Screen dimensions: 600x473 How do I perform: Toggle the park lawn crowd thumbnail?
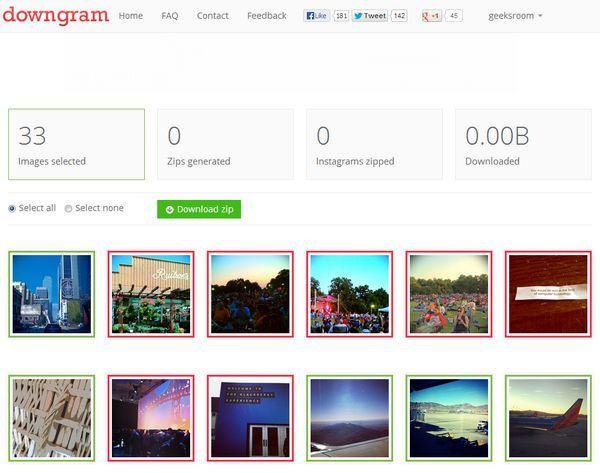click(x=449, y=294)
